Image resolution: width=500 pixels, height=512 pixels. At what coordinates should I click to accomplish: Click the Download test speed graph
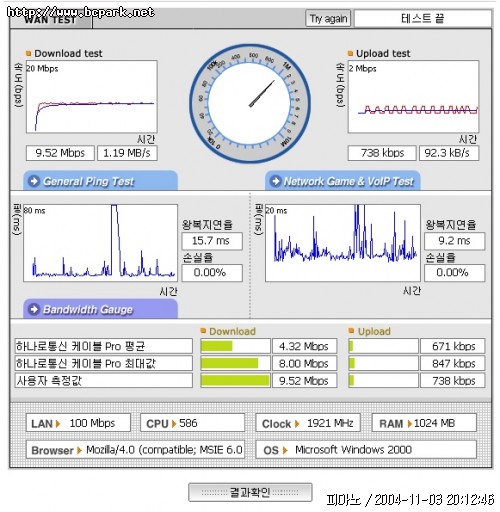tap(92, 97)
